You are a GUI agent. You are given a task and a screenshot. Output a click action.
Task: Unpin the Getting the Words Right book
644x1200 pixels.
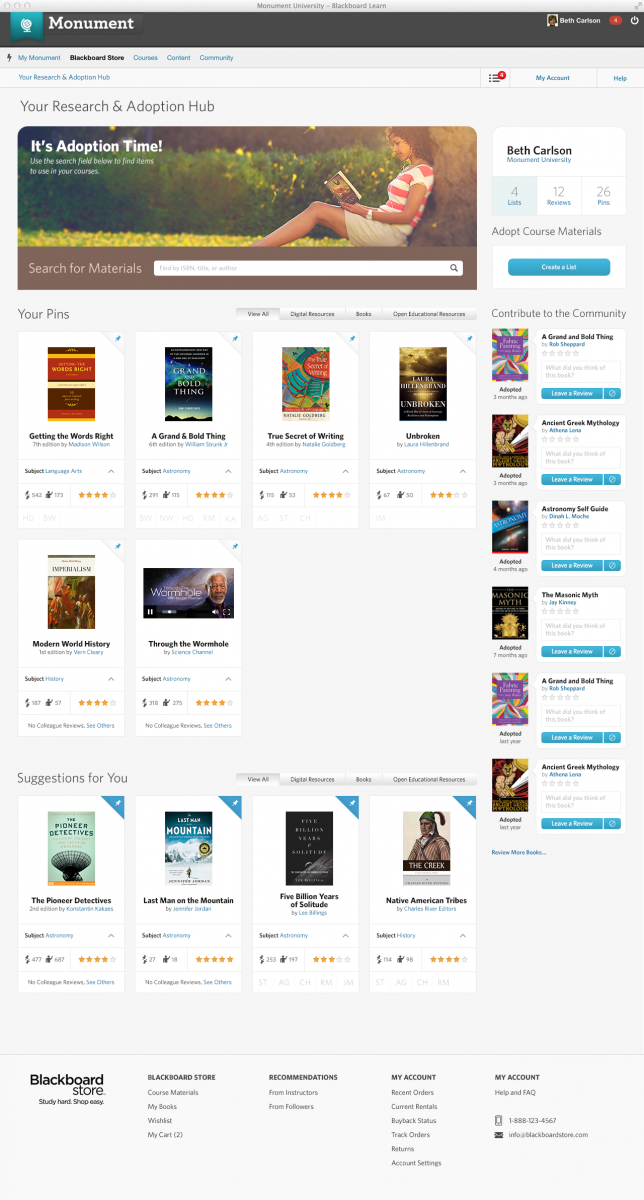click(117, 339)
